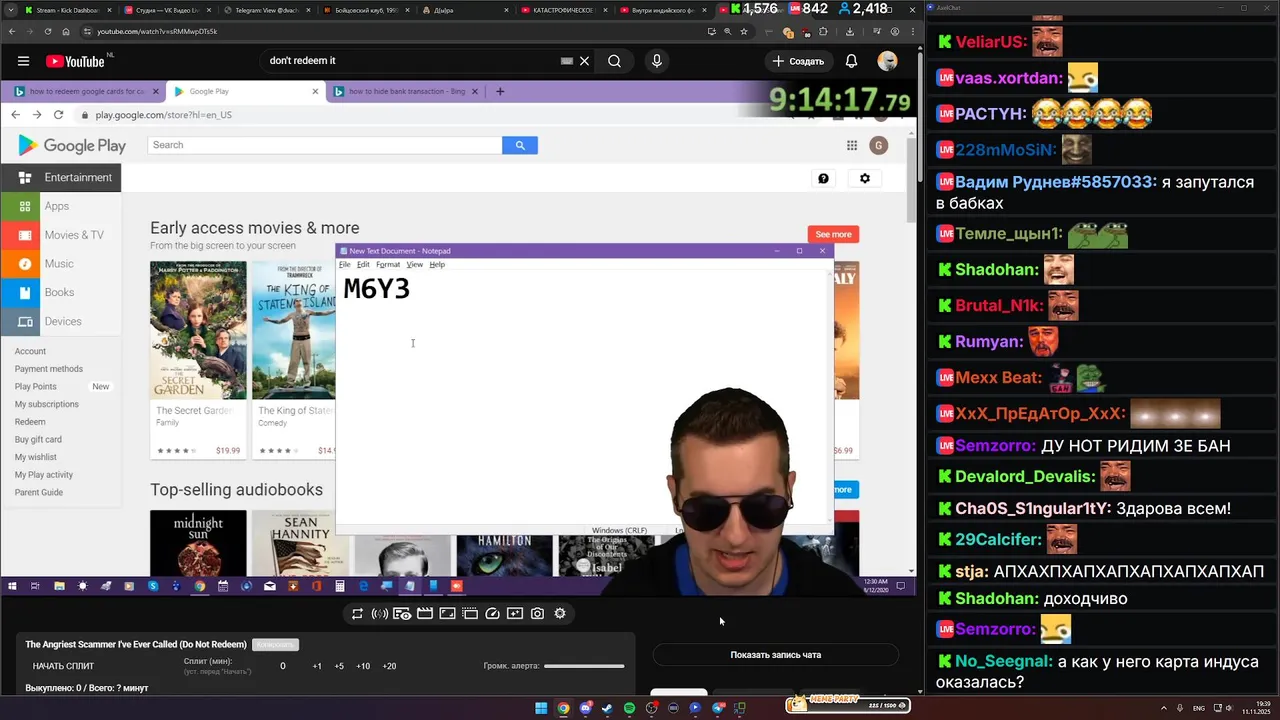
Task: Open Steam from the Windows taskbar
Action: pos(607,708)
